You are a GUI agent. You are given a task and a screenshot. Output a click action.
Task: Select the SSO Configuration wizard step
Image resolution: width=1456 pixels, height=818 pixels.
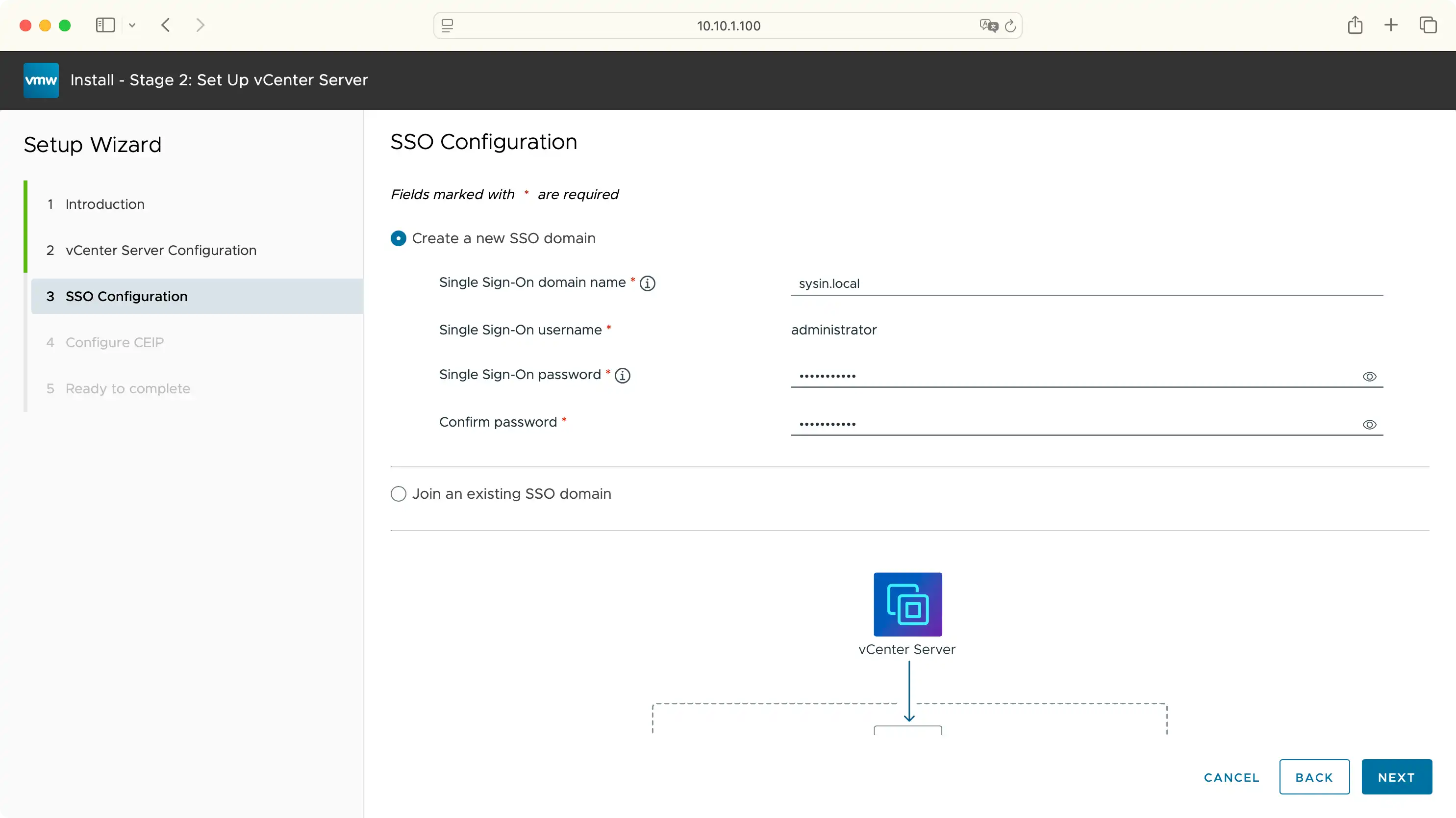(197, 296)
